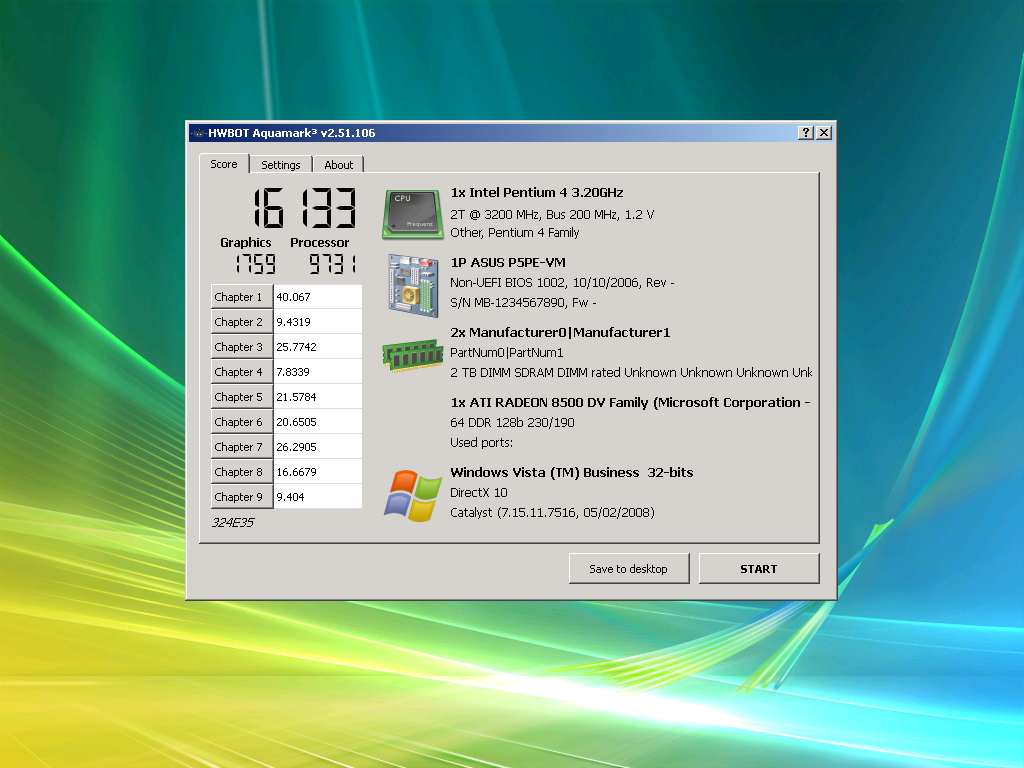The width and height of the screenshot is (1024, 768).
Task: Click the Chapter 7 value 26.2905
Action: [x=317, y=447]
